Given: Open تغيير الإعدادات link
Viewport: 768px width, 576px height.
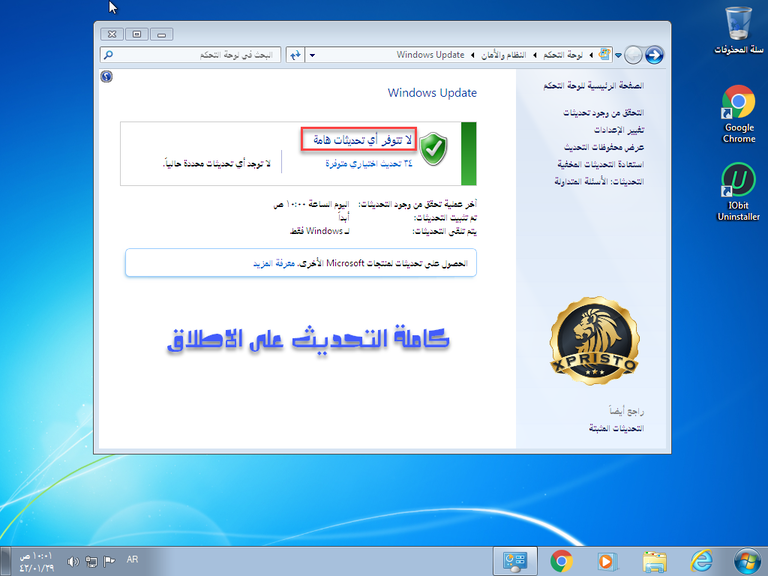Looking at the screenshot, I should click(x=619, y=130).
